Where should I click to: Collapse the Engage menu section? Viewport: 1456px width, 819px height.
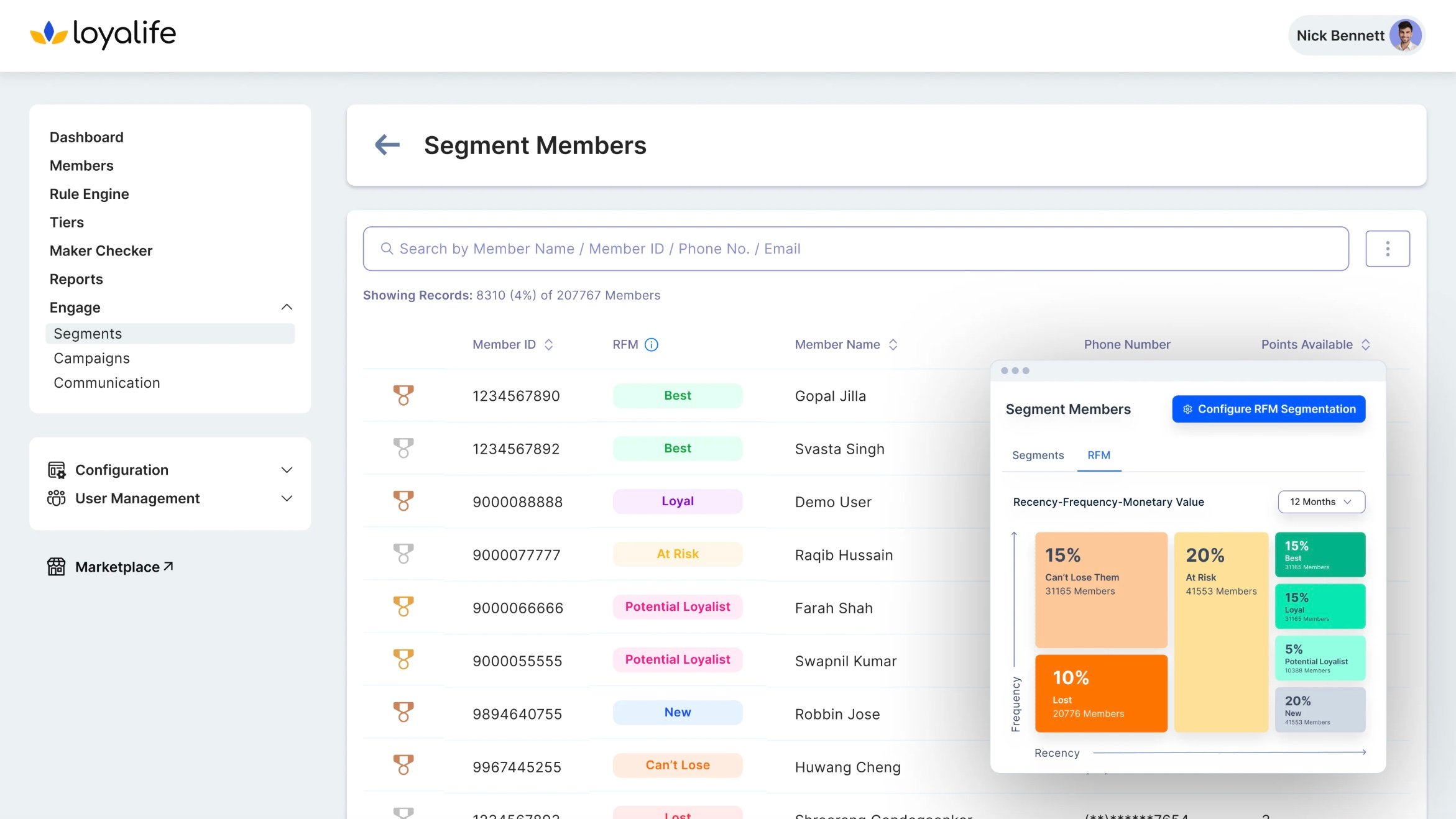(287, 308)
